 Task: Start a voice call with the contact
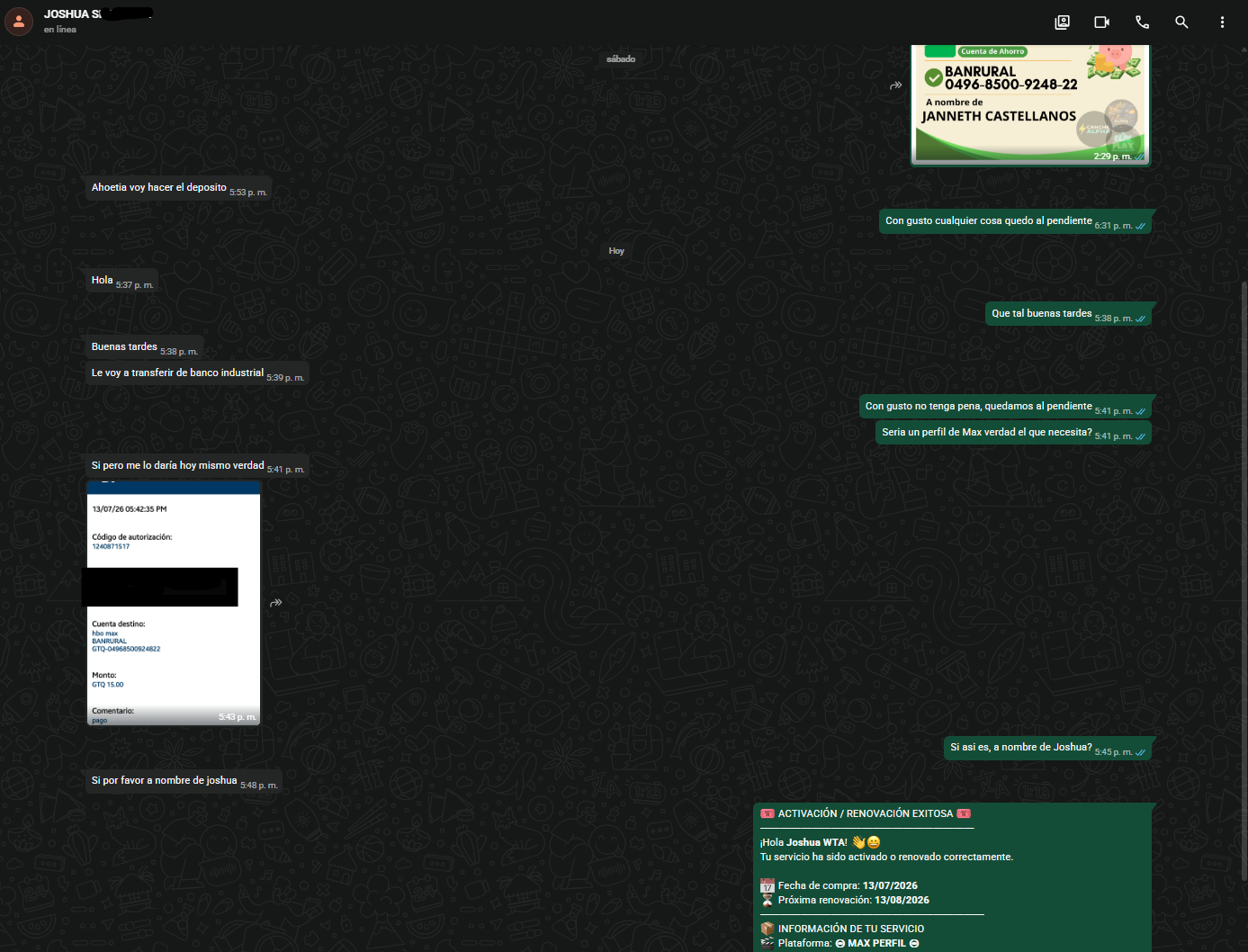pyautogui.click(x=1142, y=22)
